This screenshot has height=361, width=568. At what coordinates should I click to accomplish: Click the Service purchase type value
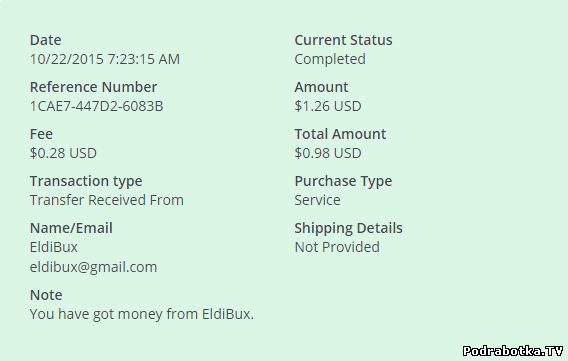click(x=317, y=200)
